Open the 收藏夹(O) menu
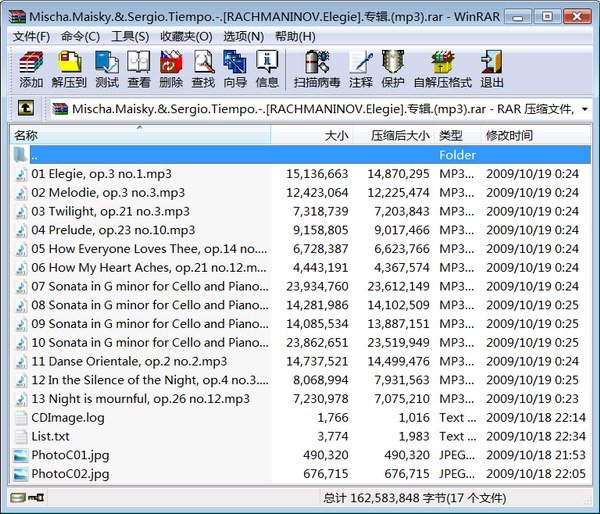 [x=186, y=37]
